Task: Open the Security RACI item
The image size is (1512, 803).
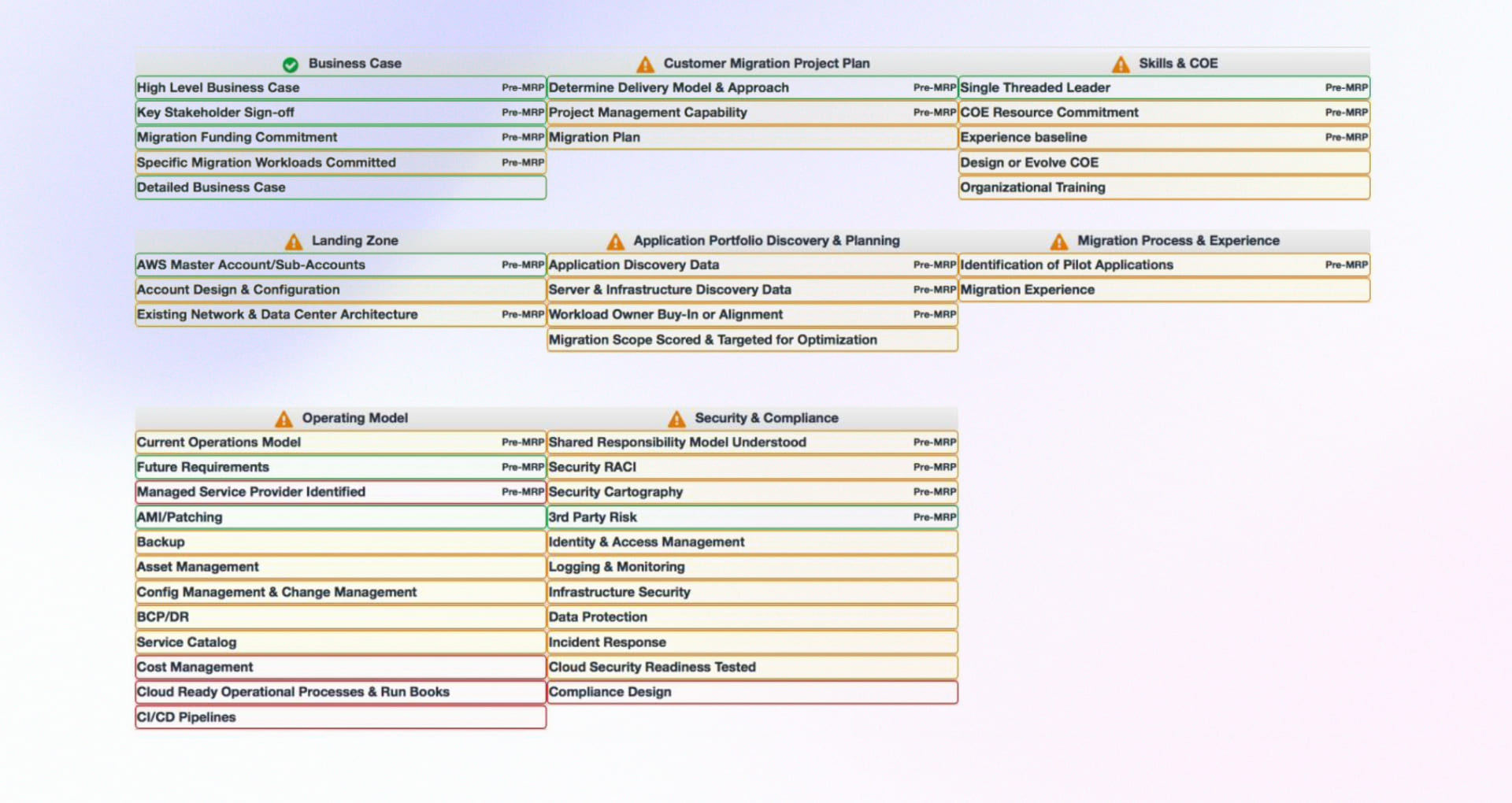Action: coord(752,467)
